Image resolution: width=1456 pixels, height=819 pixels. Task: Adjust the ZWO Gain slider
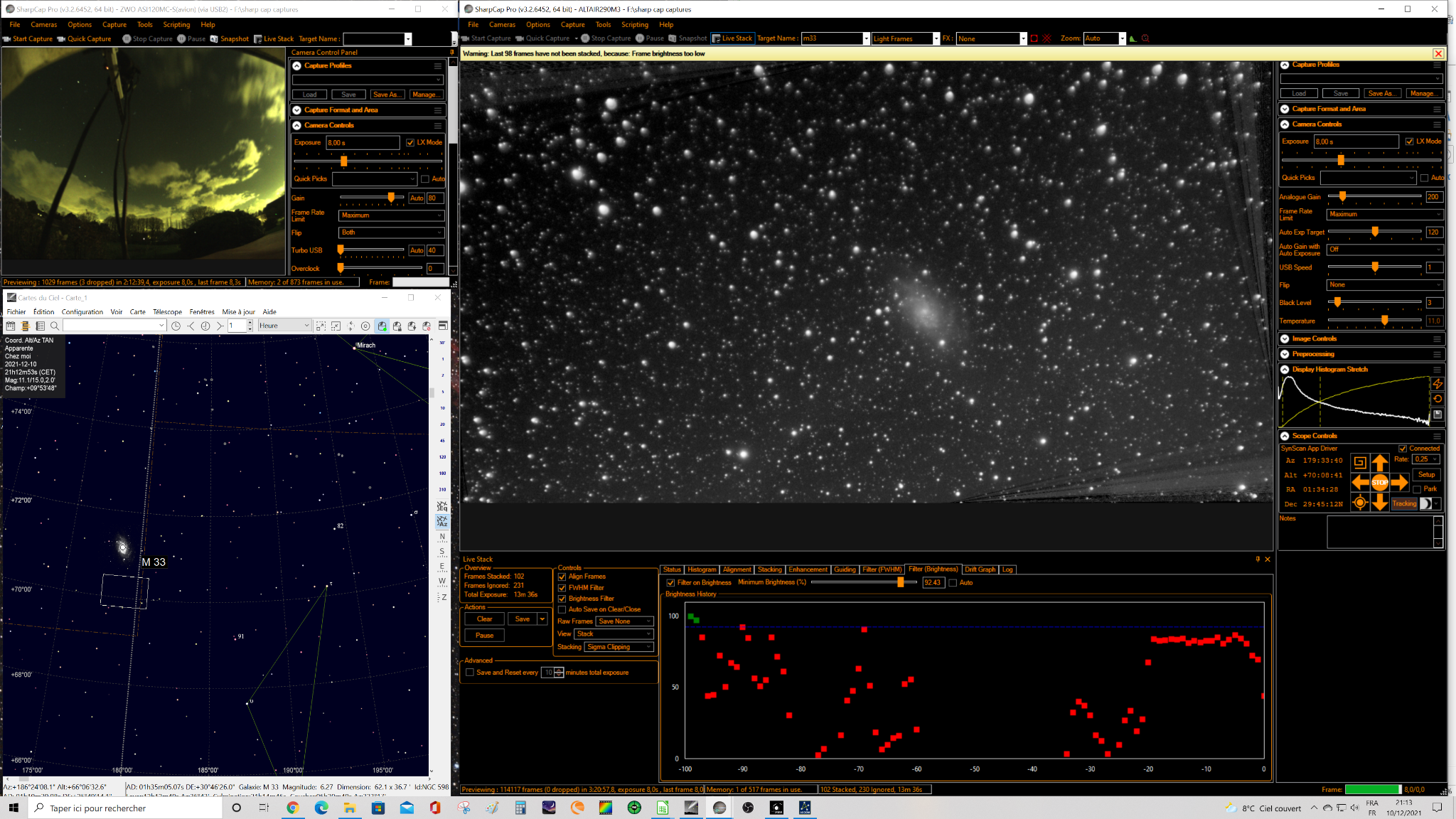coord(372,198)
